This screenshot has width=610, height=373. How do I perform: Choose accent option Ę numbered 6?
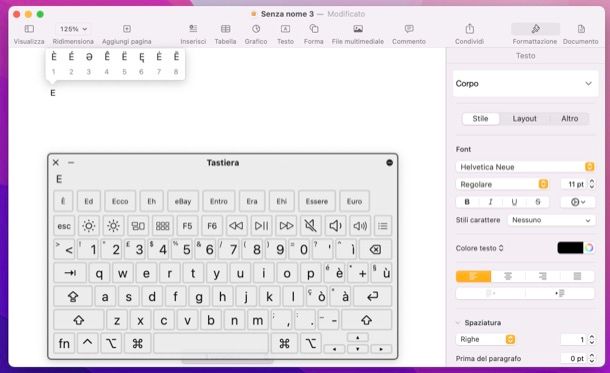[142, 57]
